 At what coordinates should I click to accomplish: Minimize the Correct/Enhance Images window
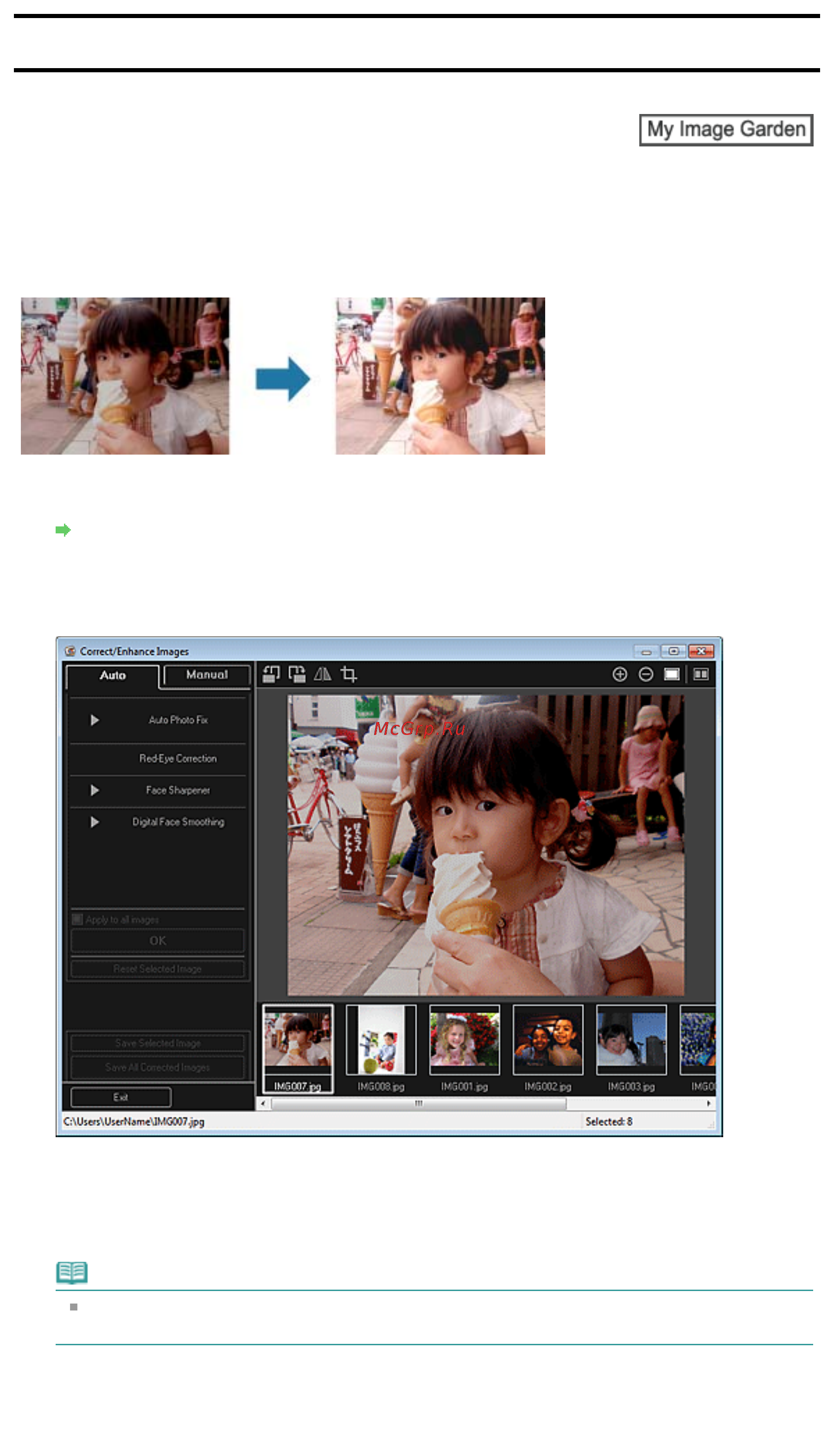pos(646,652)
